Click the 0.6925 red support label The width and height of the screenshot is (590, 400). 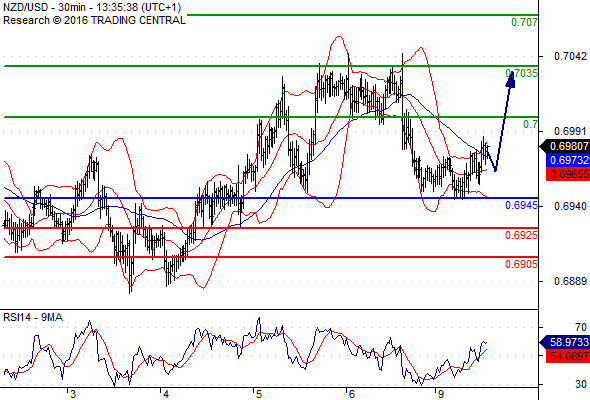(x=521, y=235)
